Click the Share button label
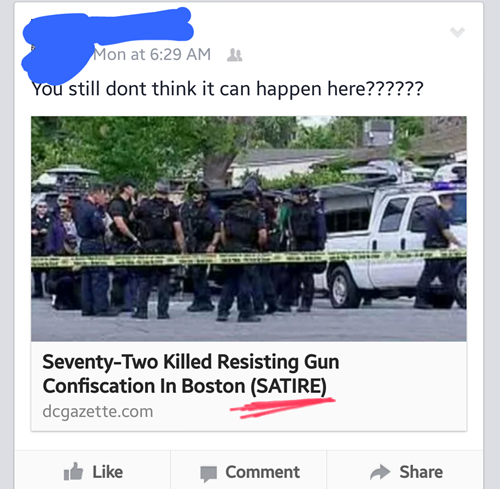Screen dimensions: 500x489 pos(421,472)
